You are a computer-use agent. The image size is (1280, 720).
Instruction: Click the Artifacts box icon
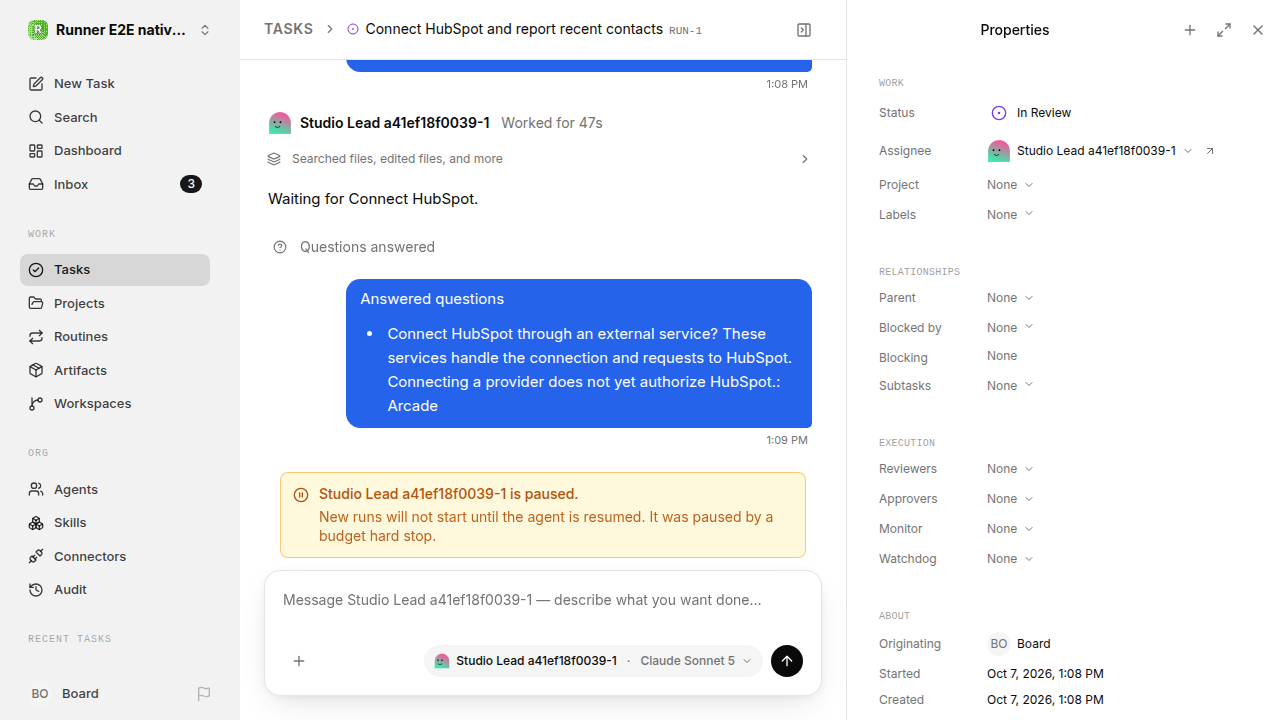click(36, 370)
